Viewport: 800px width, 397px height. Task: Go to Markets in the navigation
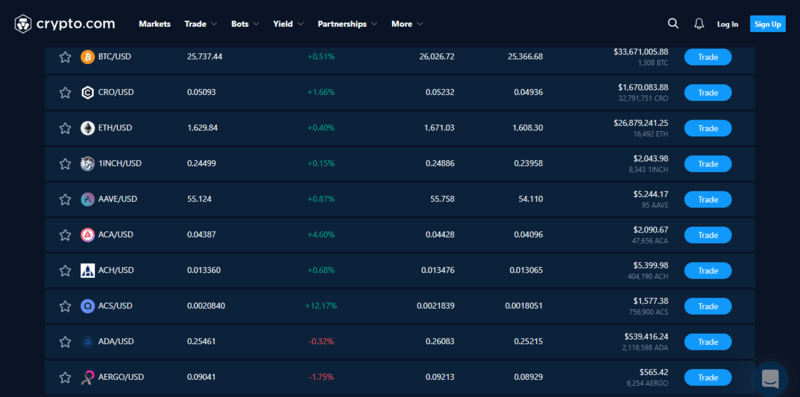click(x=155, y=24)
